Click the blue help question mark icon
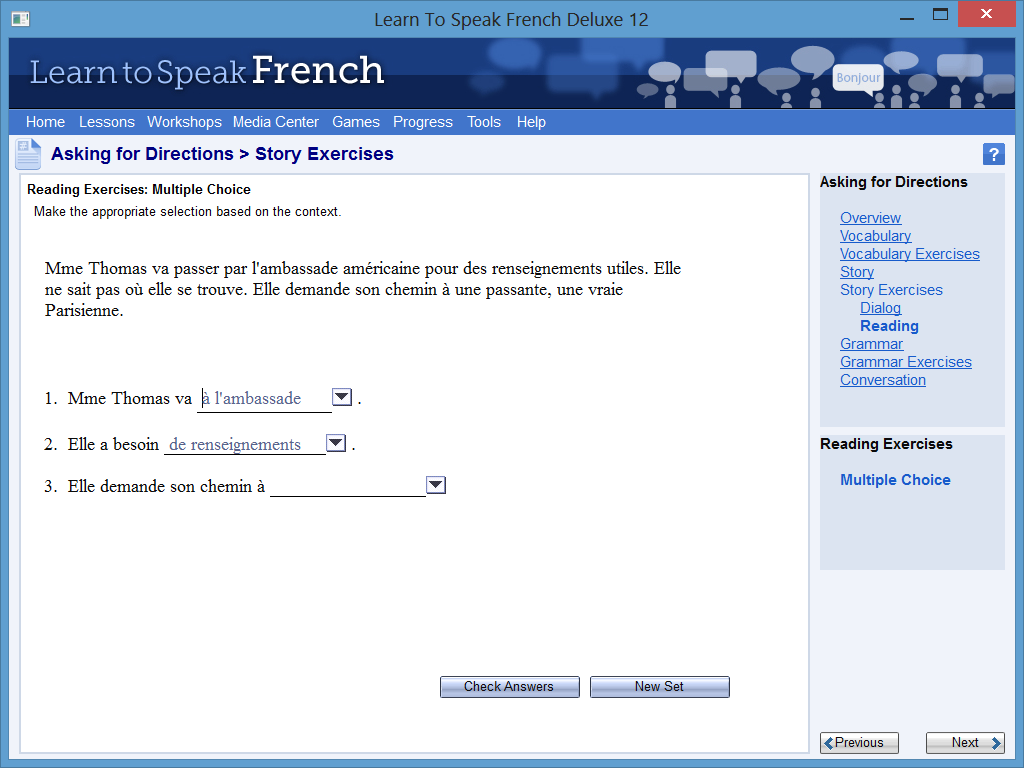 point(993,155)
